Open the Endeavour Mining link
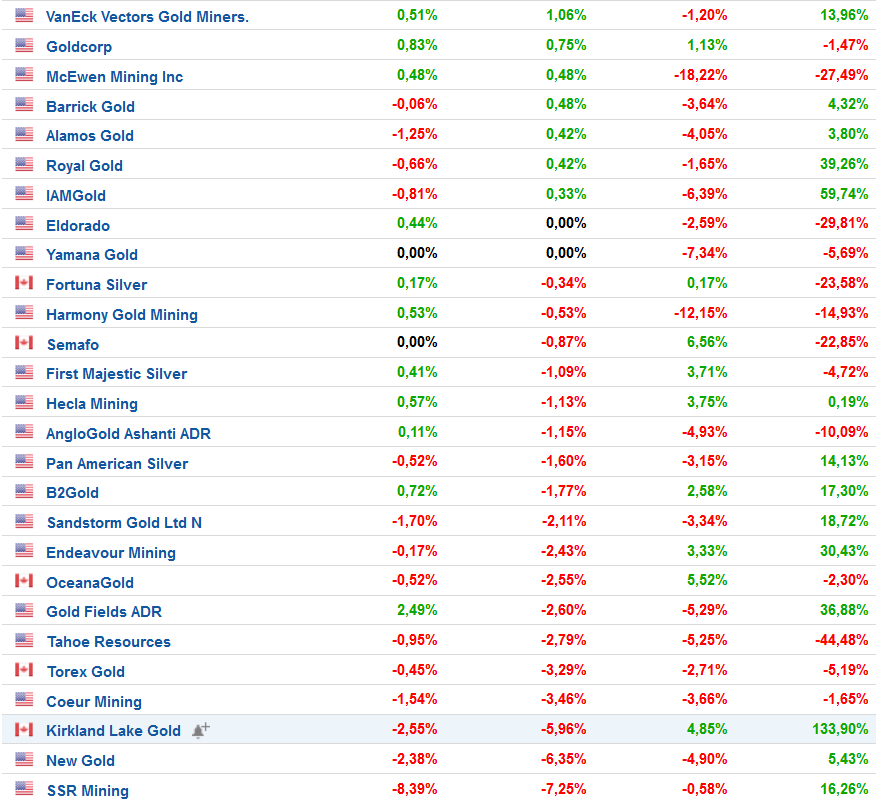This screenshot has height=804, width=876. (x=111, y=553)
